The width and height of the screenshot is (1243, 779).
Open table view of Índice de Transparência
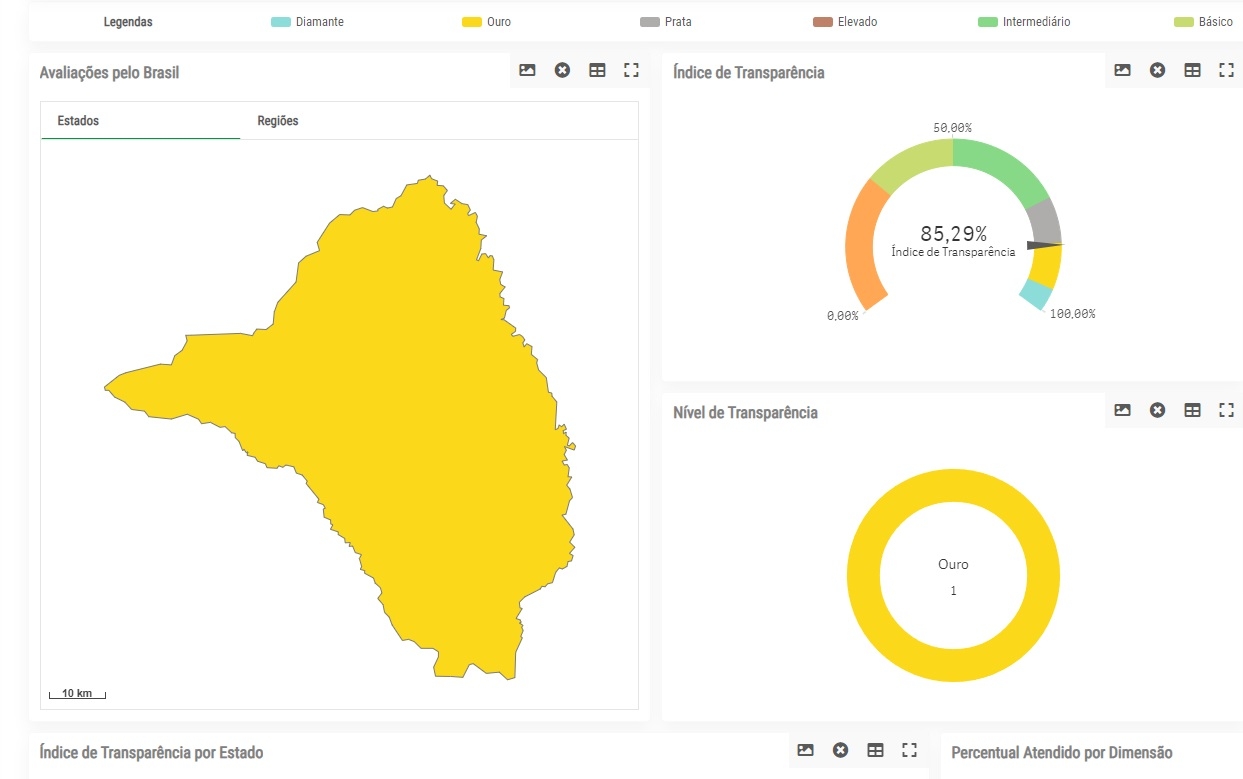point(1192,70)
